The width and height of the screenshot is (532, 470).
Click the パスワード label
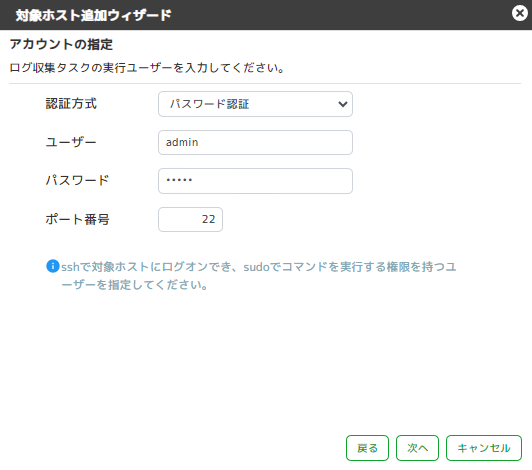coord(77,180)
